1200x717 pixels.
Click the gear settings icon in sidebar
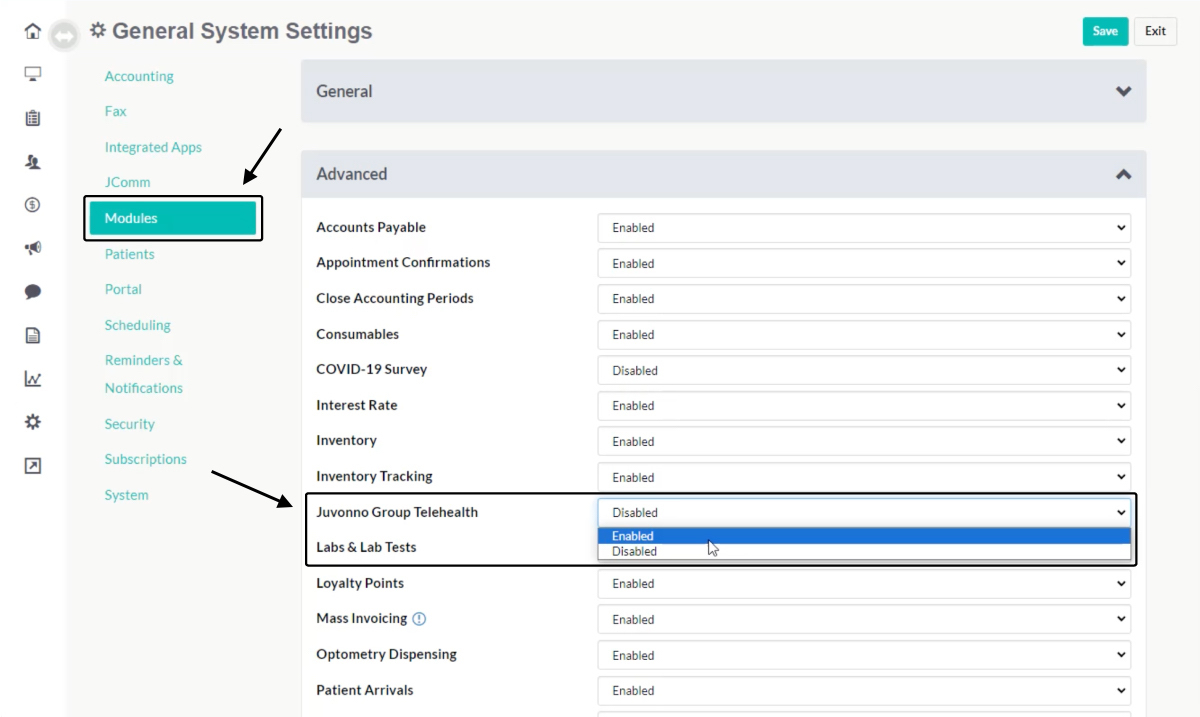tap(33, 422)
